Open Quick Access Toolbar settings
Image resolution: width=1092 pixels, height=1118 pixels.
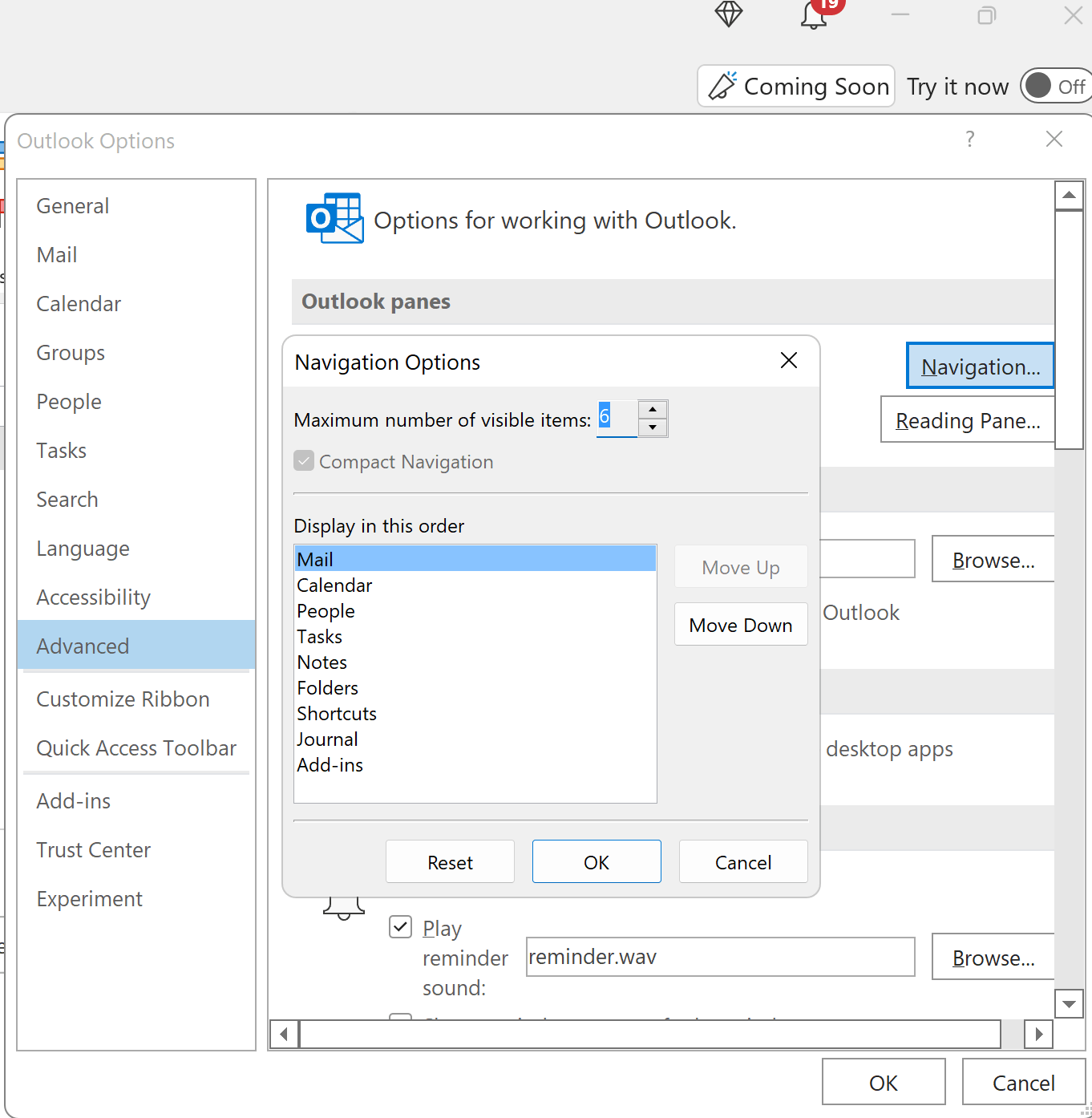click(x=136, y=748)
